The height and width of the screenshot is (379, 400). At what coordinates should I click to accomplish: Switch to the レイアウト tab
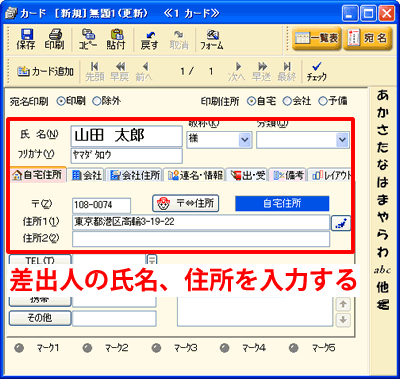pyautogui.click(x=330, y=175)
